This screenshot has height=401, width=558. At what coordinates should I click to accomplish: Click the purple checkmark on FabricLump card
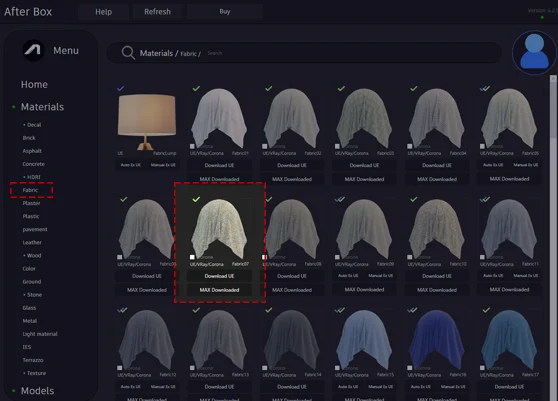tap(121, 88)
